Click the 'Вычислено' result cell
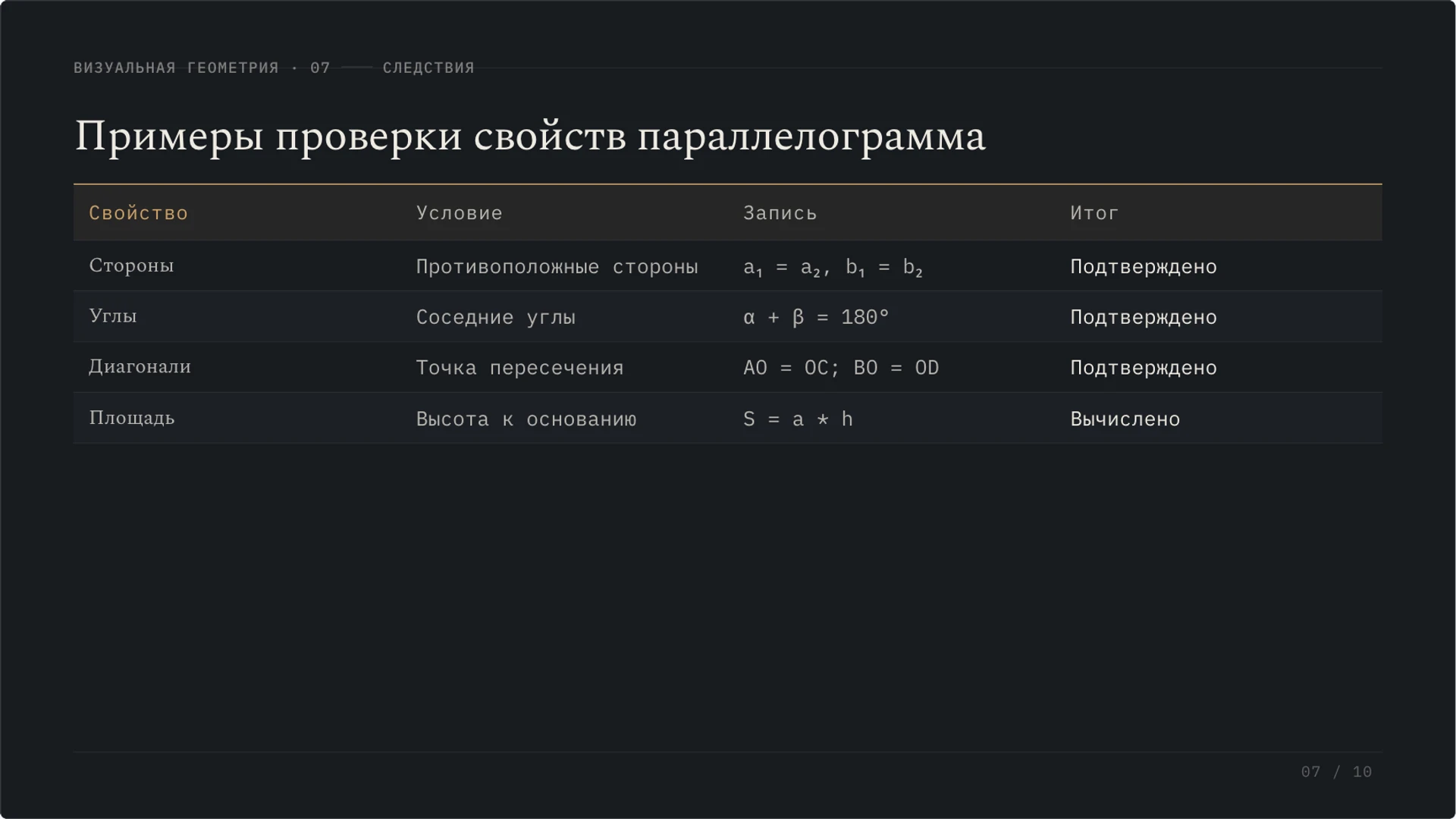Image resolution: width=1456 pixels, height=819 pixels. coord(1125,419)
